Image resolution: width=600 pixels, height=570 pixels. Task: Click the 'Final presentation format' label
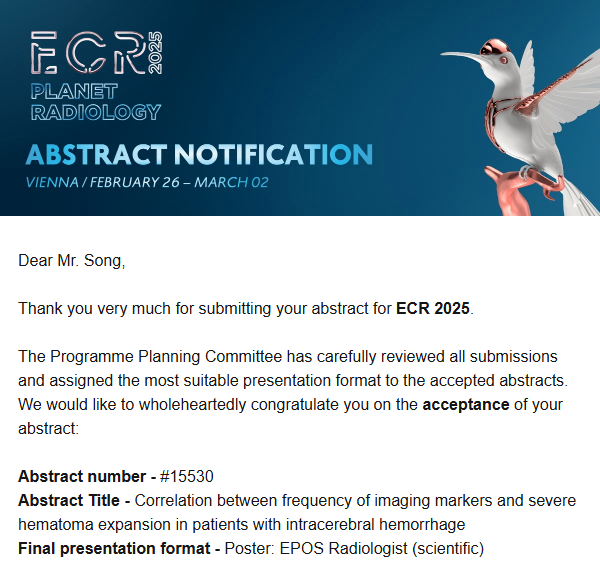tap(114, 548)
